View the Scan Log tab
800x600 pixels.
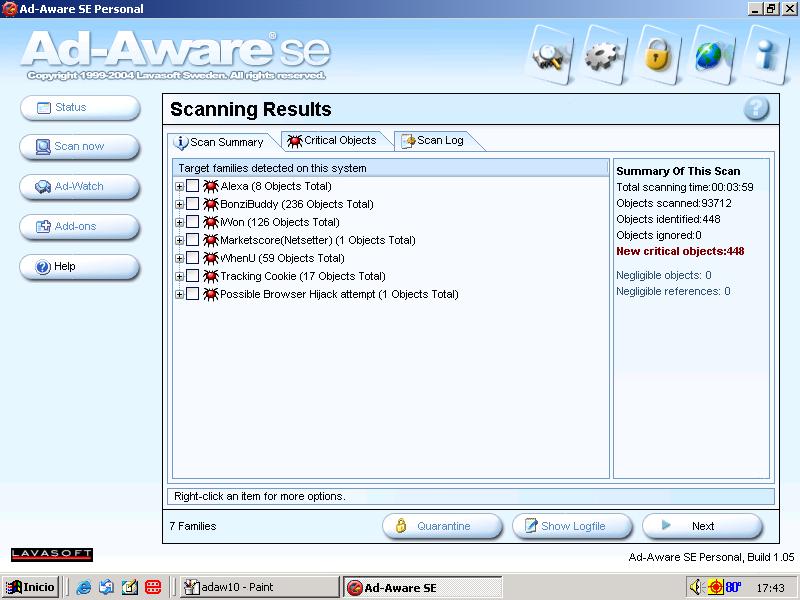tap(436, 140)
